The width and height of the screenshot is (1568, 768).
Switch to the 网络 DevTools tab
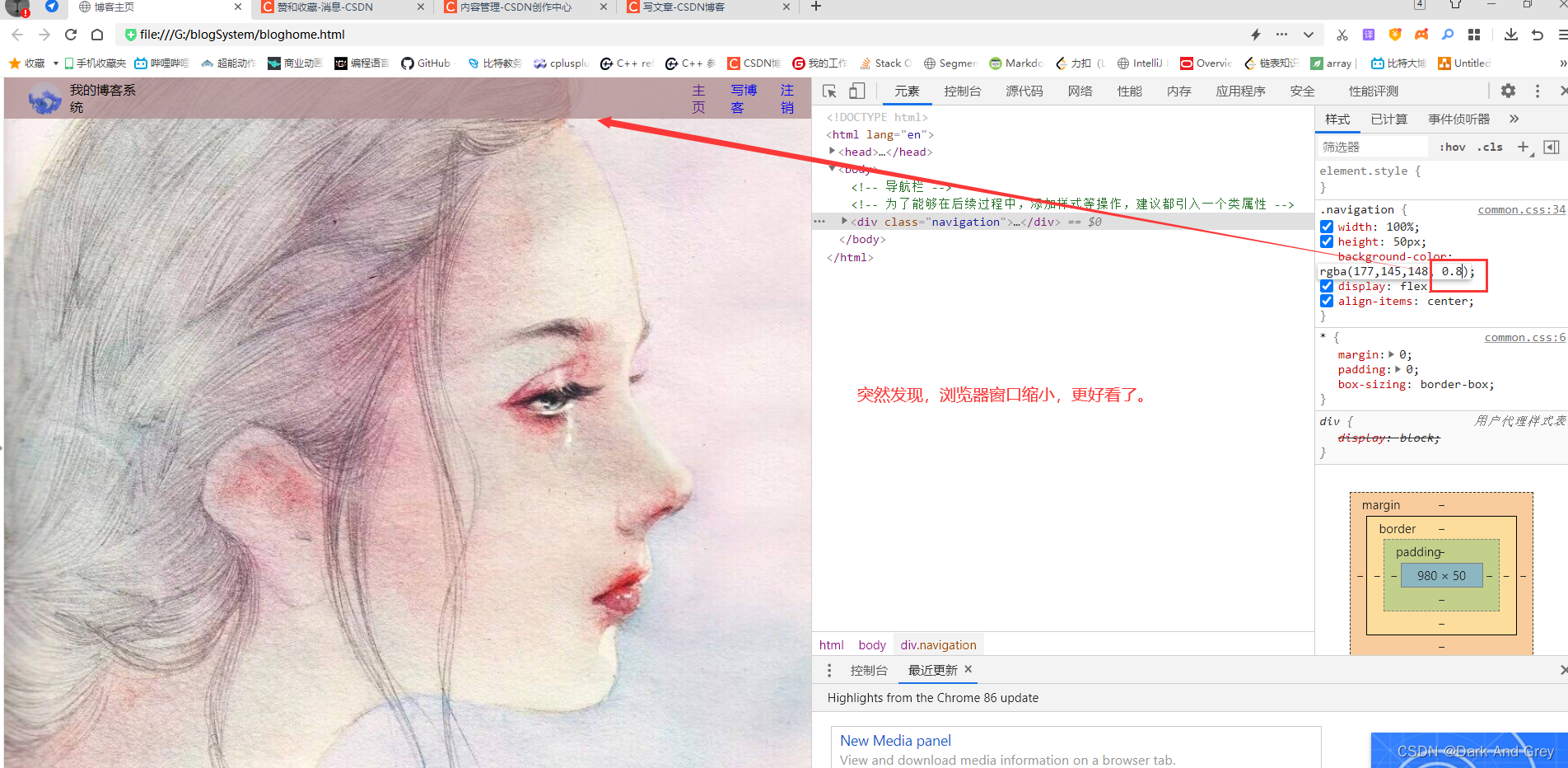coord(1080,91)
